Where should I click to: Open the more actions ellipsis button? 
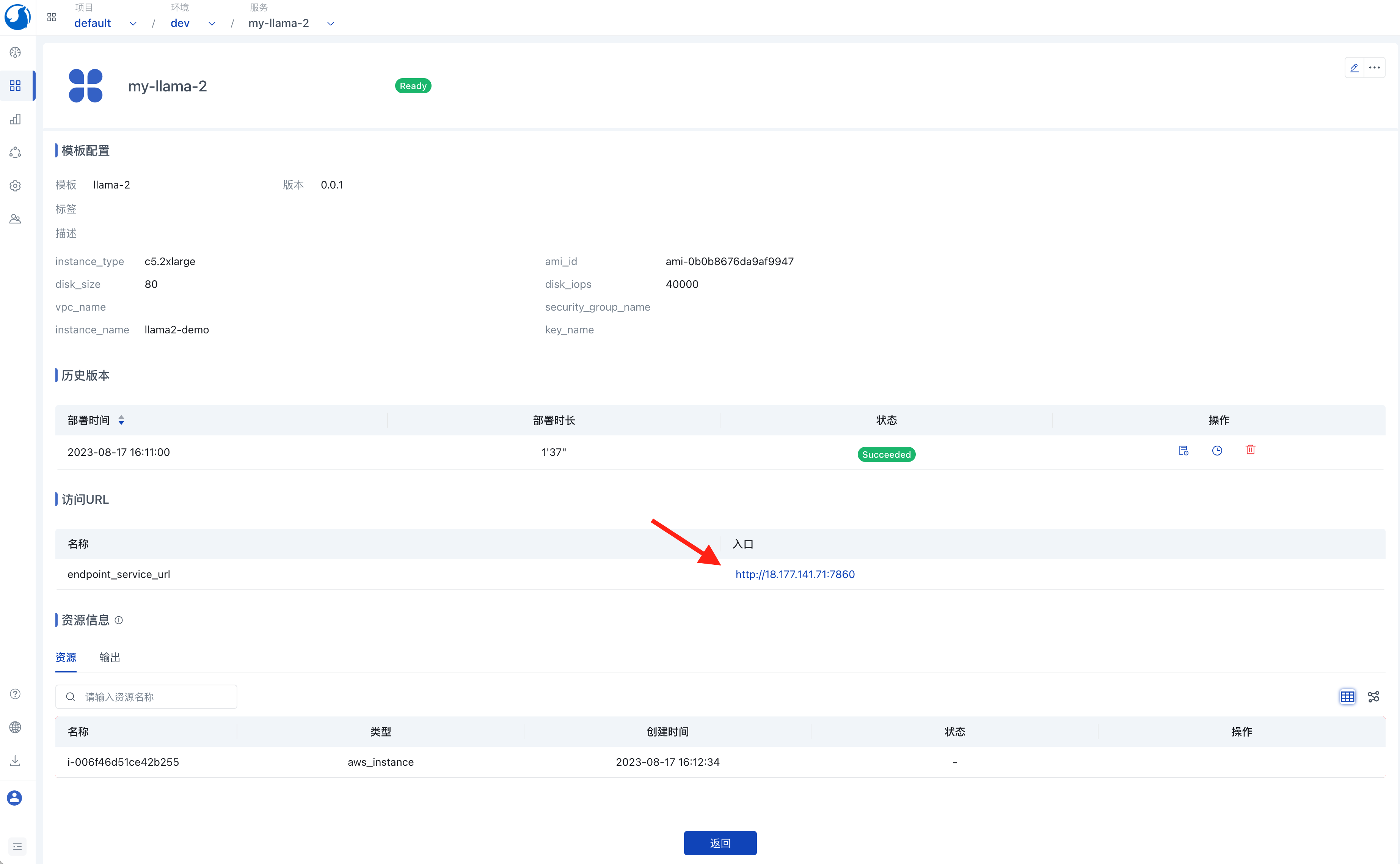[x=1374, y=68]
